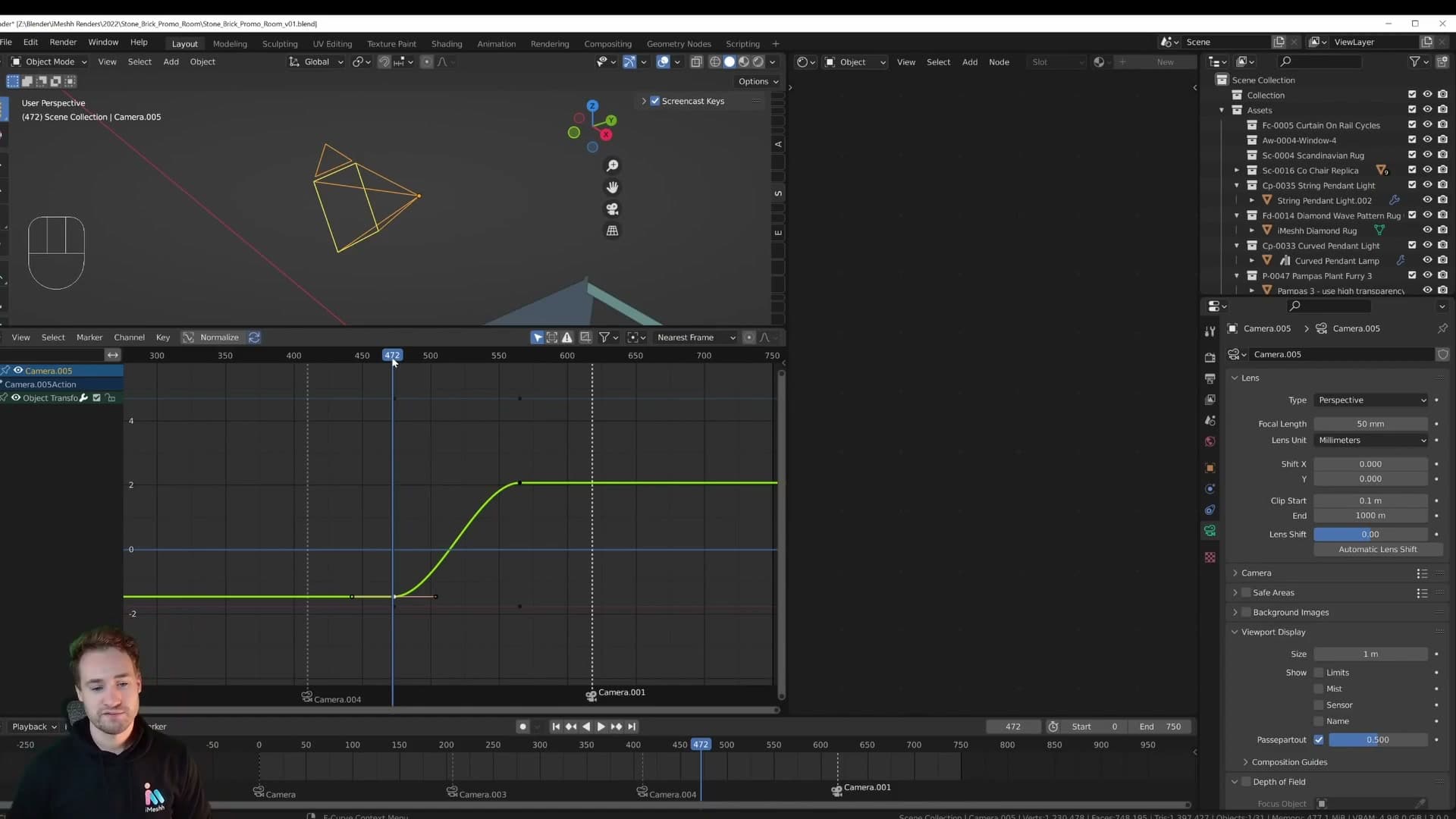Click outliner filter funnel icon
1456x819 pixels.
click(x=1415, y=61)
